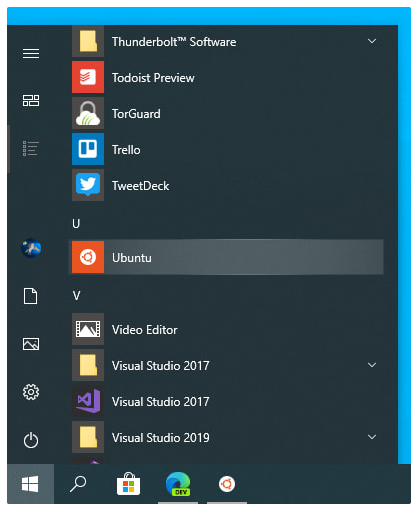This screenshot has width=416, height=513.
Task: Open the Todoist Preview app icon
Action: coord(88,77)
